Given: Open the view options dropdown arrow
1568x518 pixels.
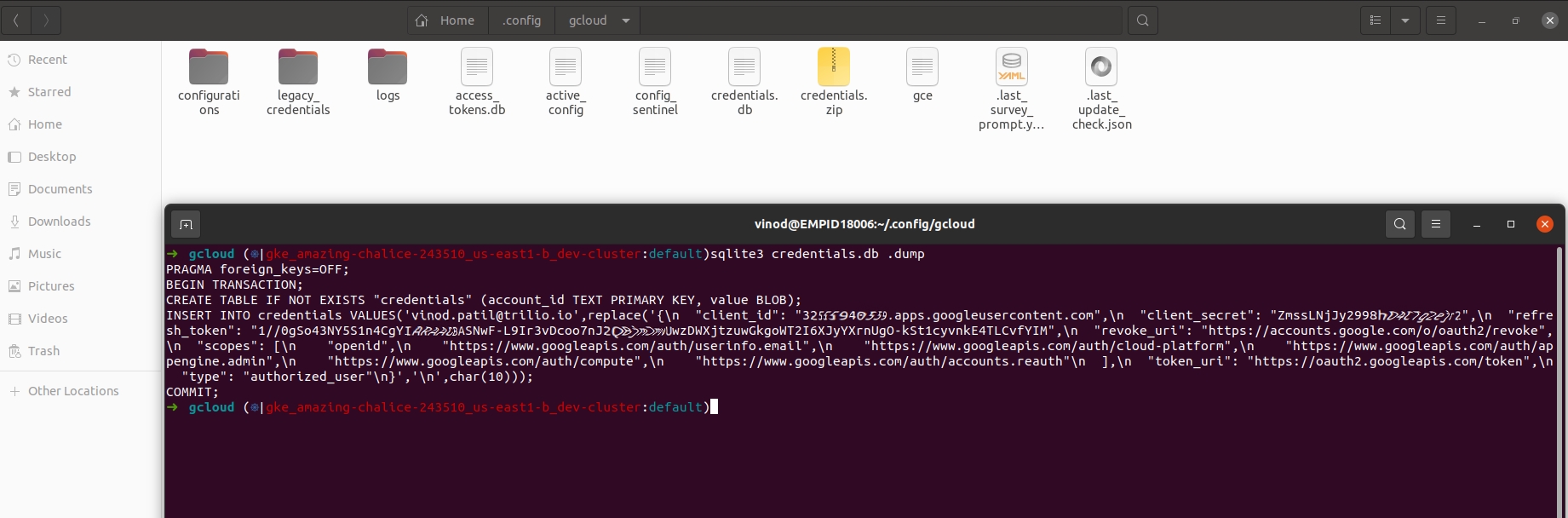Looking at the screenshot, I should point(1404,20).
